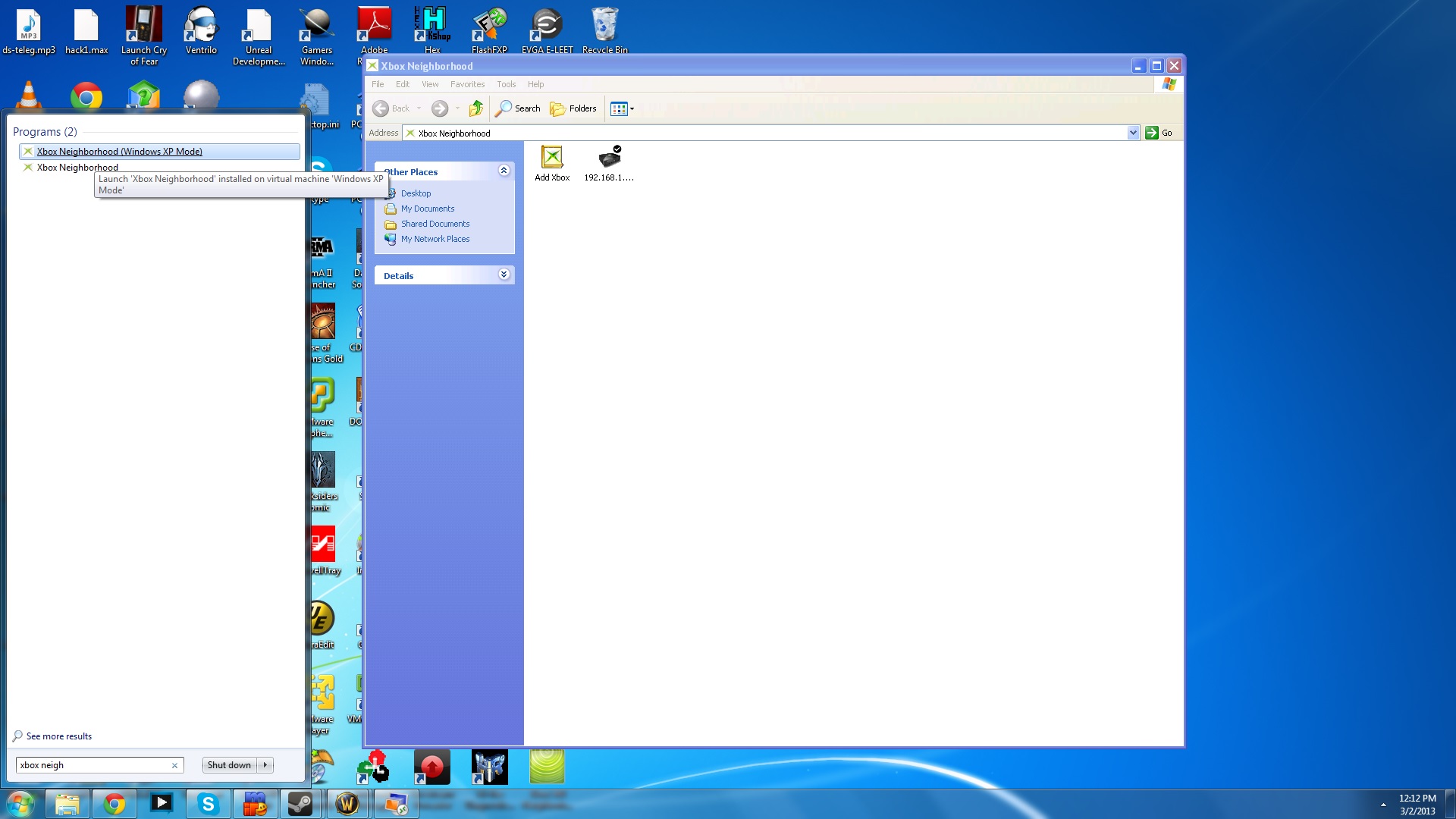Open the Favorites menu

(x=467, y=84)
